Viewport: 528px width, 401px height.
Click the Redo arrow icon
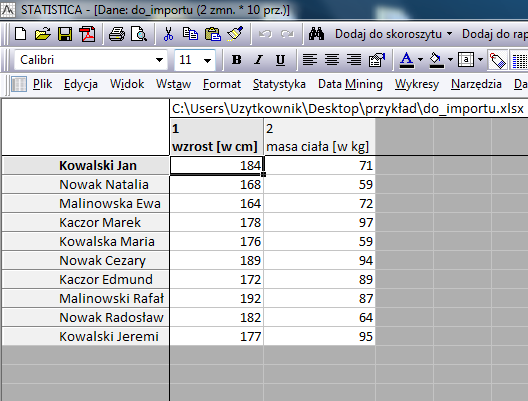[287, 34]
